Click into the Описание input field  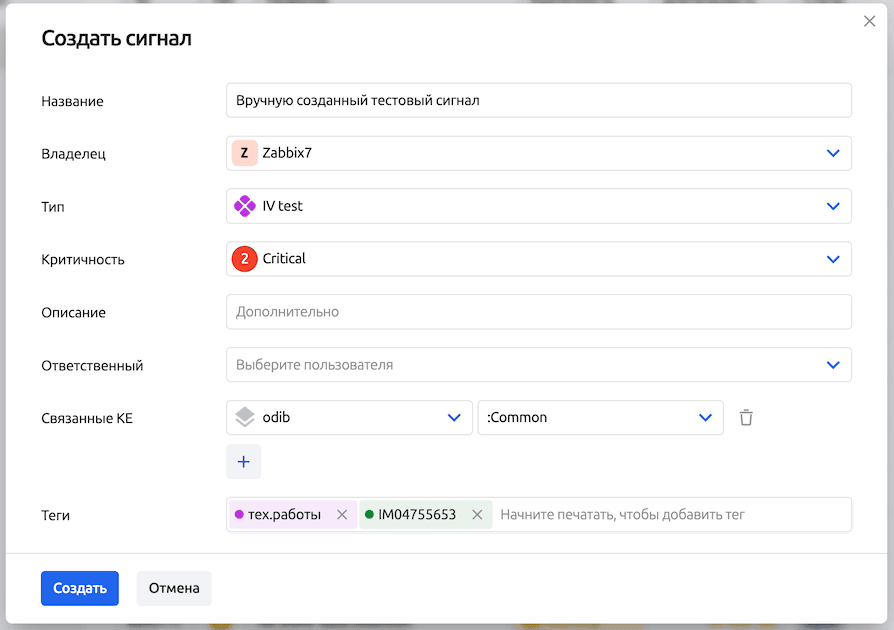click(538, 312)
